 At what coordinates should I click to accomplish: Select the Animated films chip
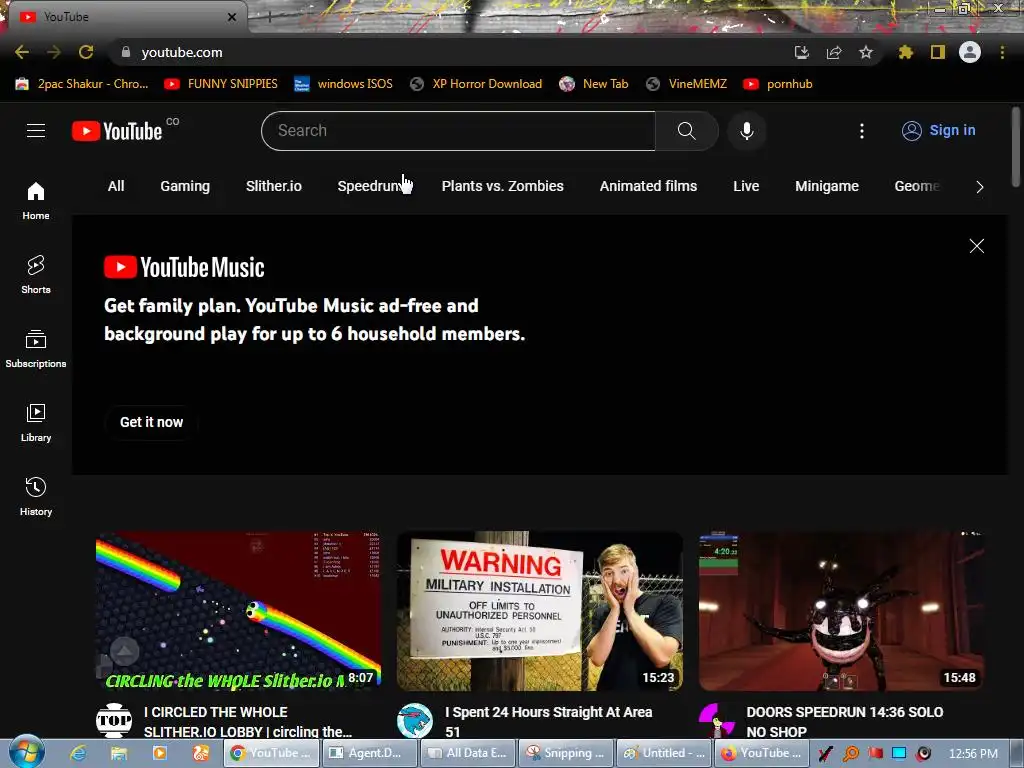pos(648,186)
